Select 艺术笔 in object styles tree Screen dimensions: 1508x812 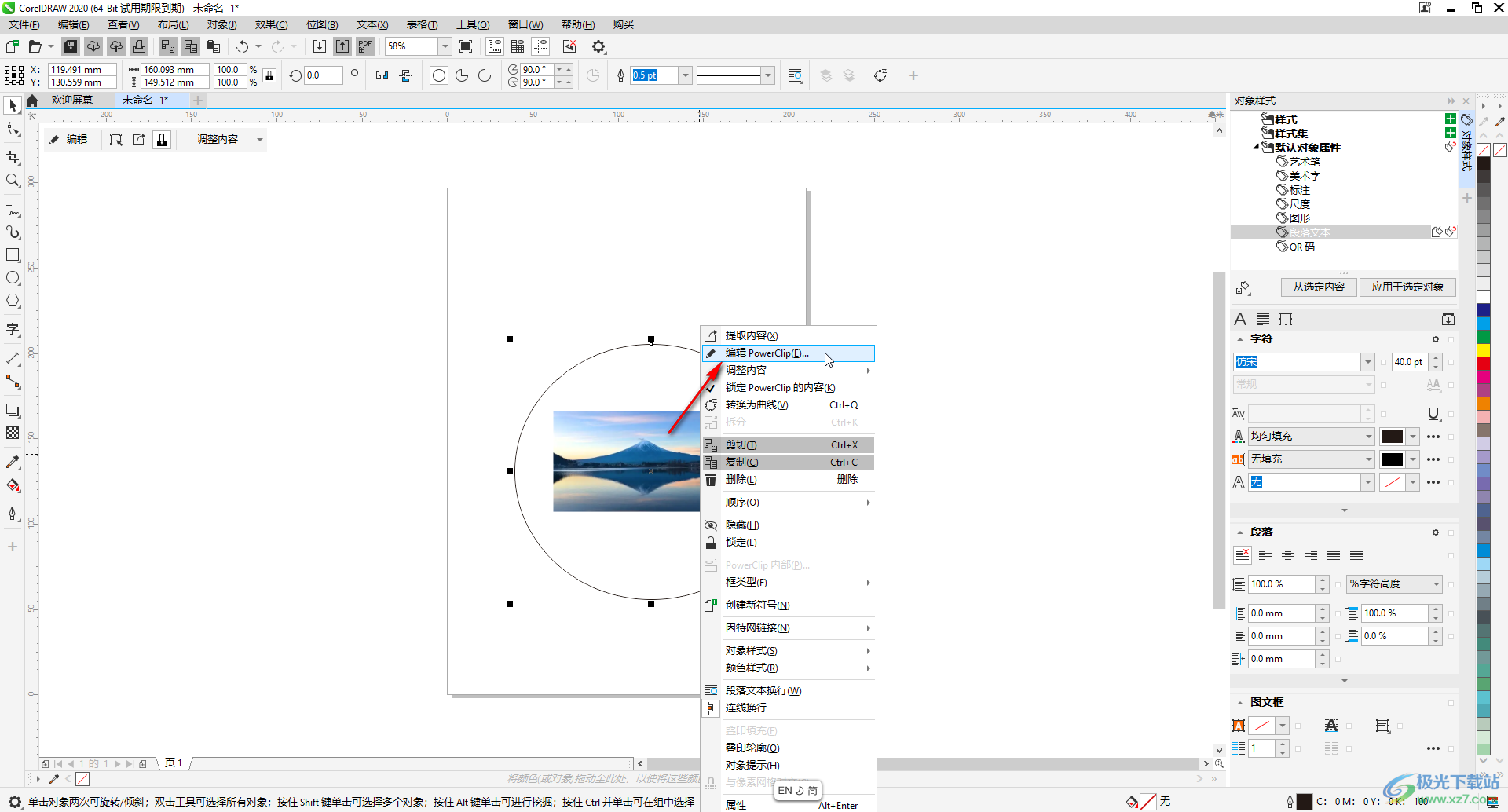1305,162
